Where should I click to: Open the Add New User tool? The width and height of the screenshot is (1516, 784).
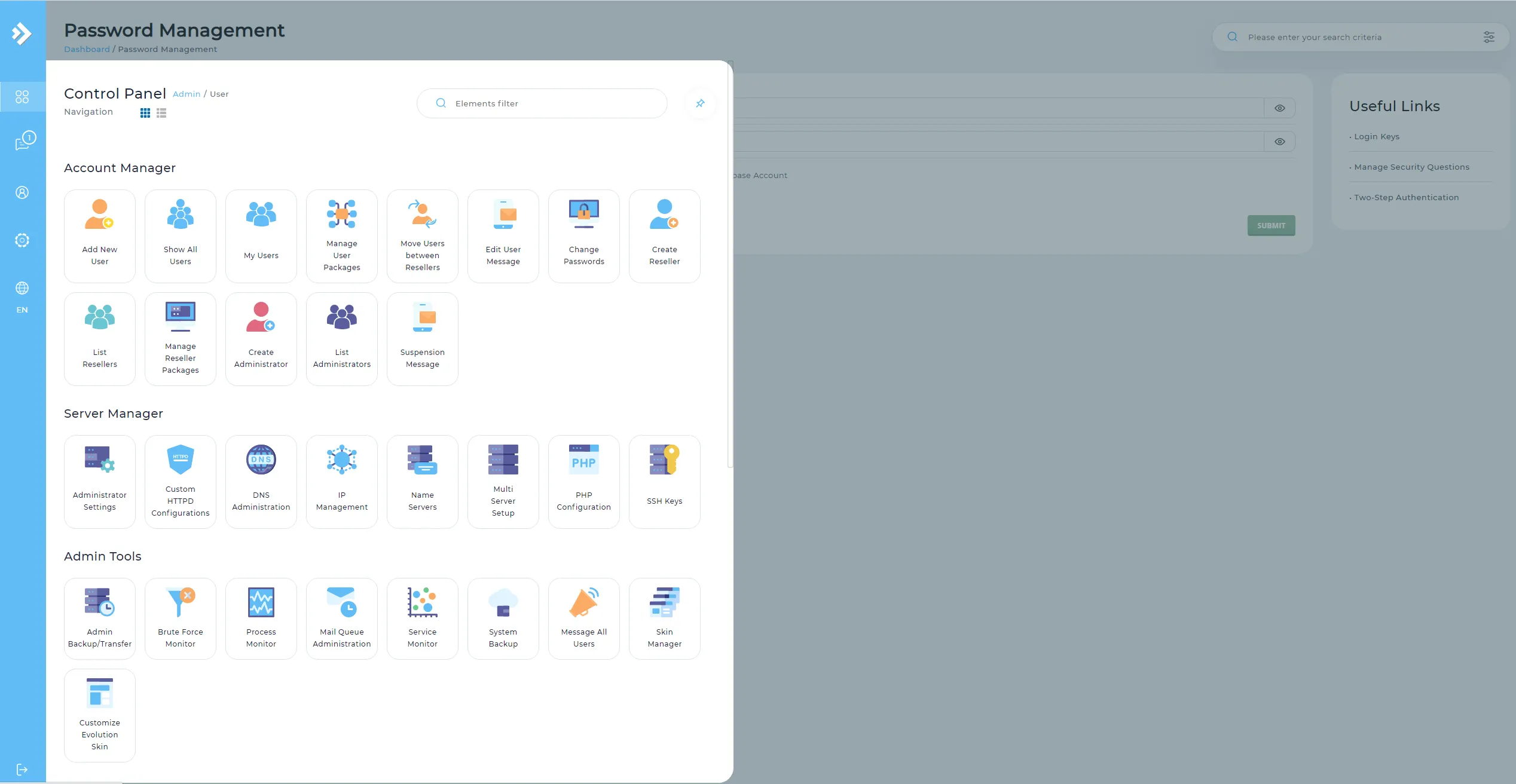pyautogui.click(x=99, y=235)
